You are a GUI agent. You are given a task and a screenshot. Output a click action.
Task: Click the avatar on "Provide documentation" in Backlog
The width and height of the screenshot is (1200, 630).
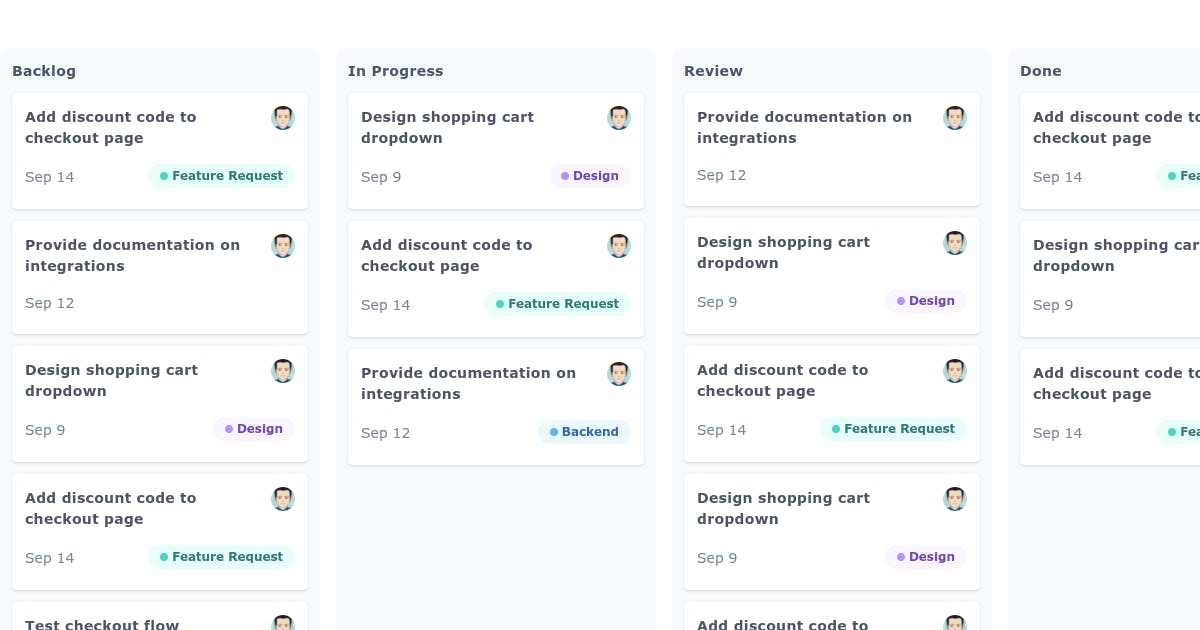tap(283, 245)
